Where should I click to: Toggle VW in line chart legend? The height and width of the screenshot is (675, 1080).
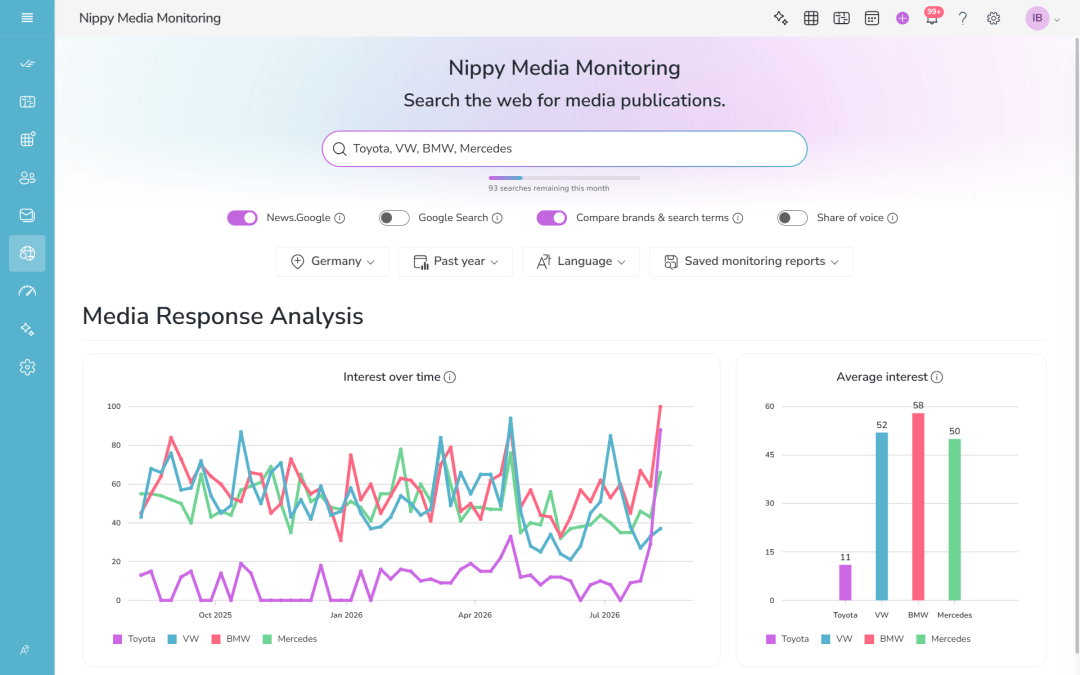pos(183,639)
